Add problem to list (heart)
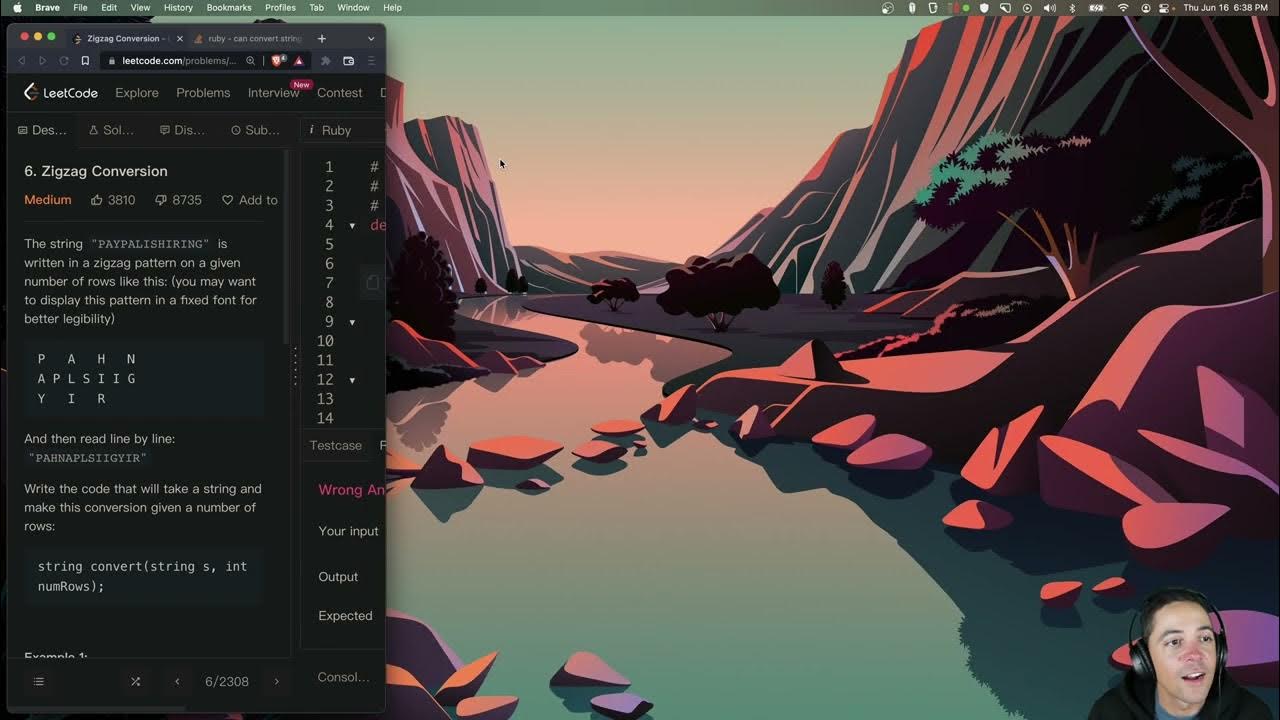The image size is (1280, 720). [250, 200]
